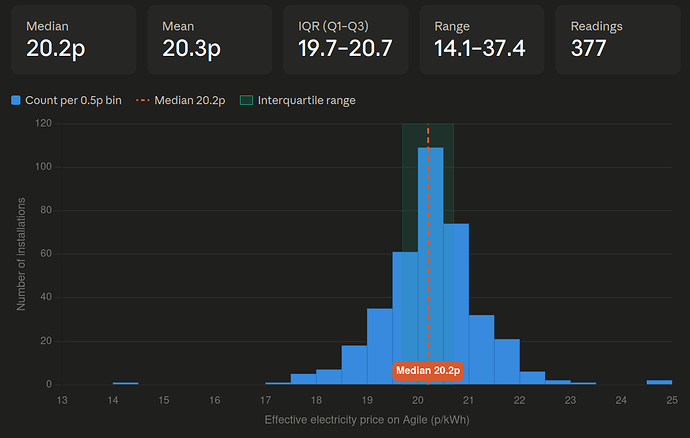
Task: Select the Mean 20.3p stat card
Action: tap(210, 40)
